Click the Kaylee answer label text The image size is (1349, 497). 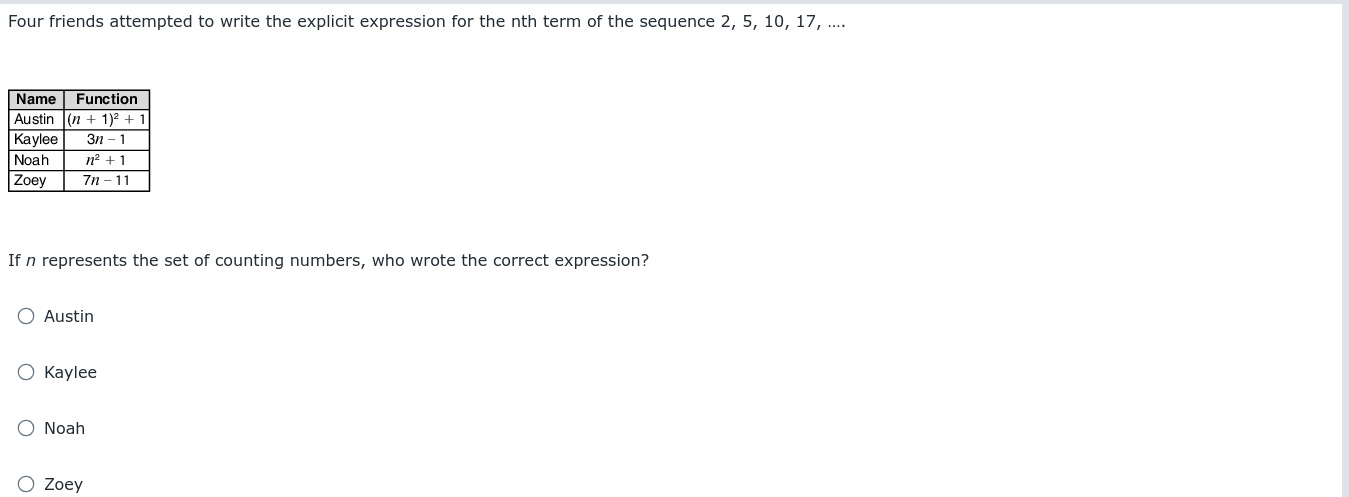click(70, 372)
